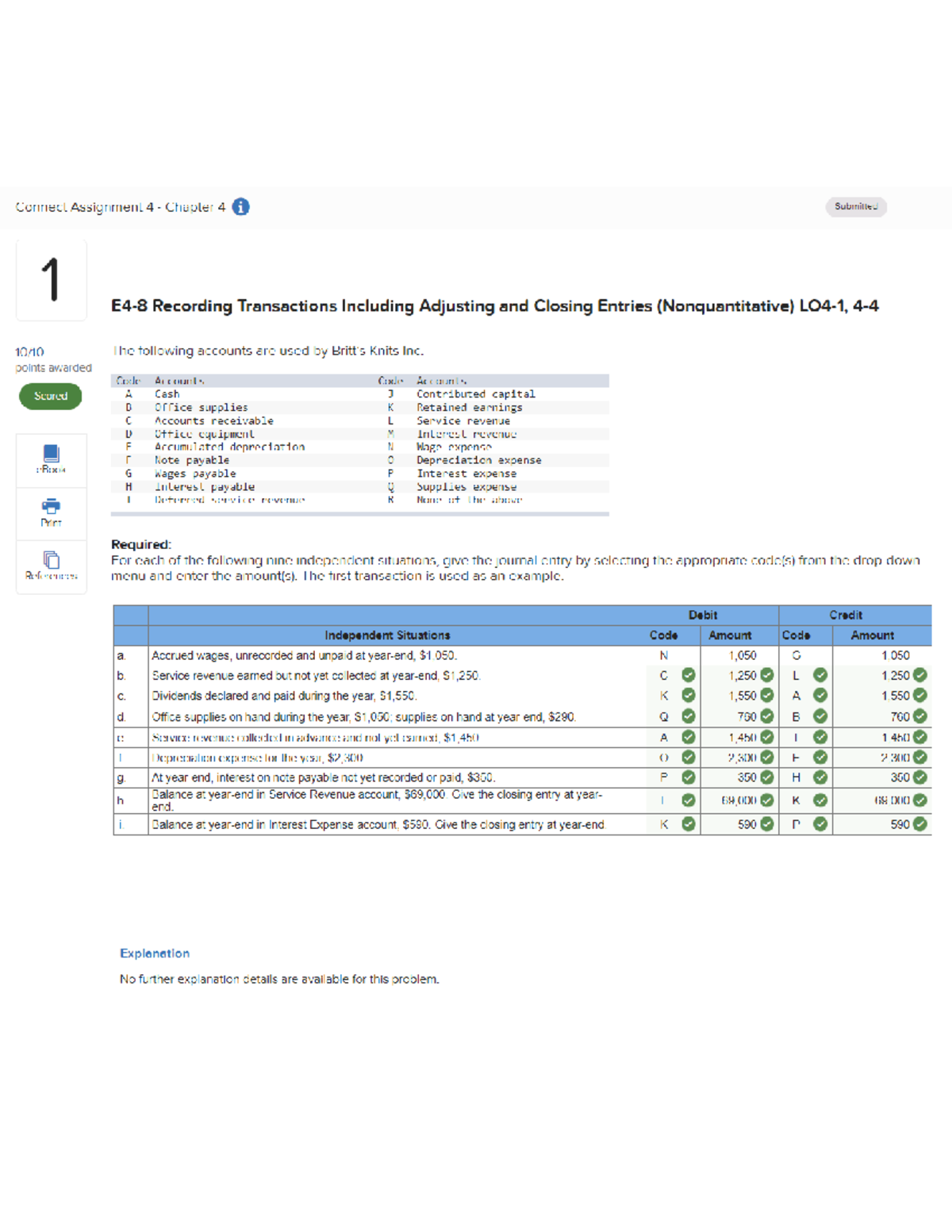Click checkmark beside credit code L
This screenshot has width=952, height=1232.
[820, 676]
